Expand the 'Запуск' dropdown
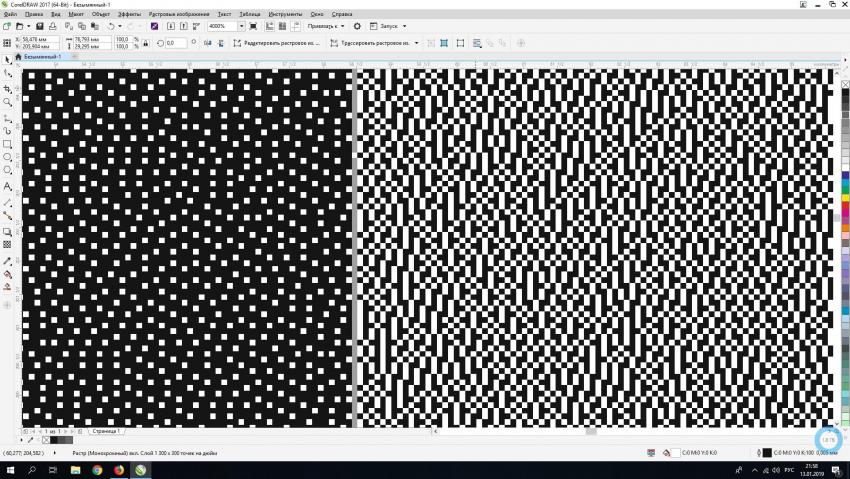 (x=392, y=26)
